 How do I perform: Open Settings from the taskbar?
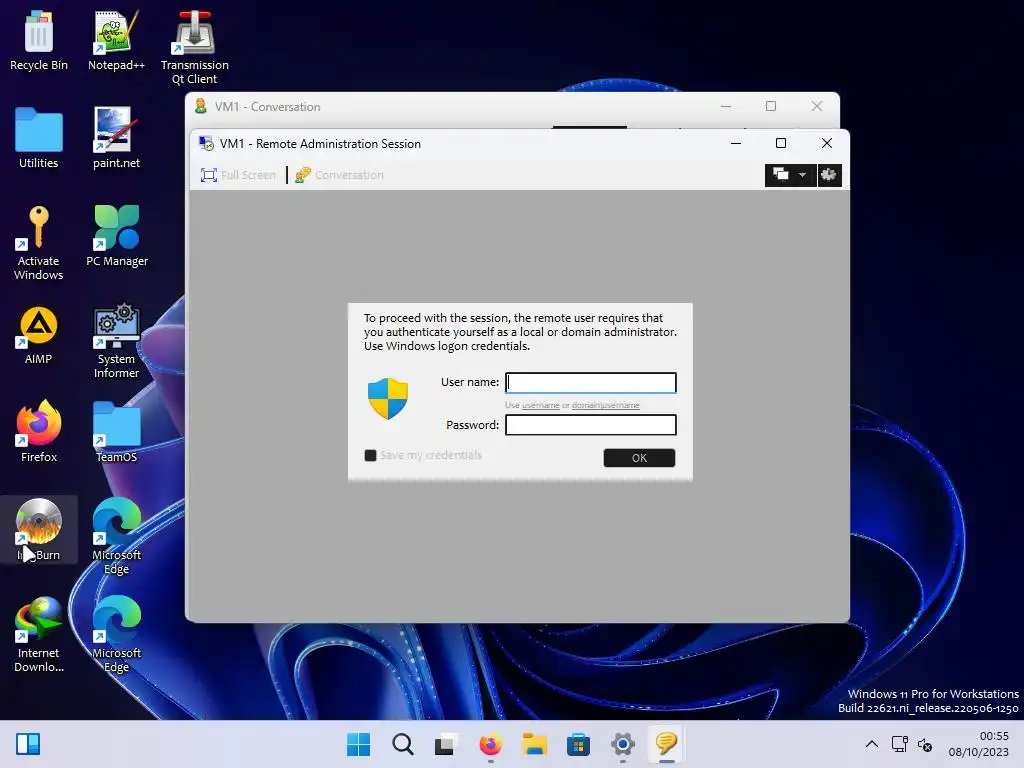(x=622, y=744)
